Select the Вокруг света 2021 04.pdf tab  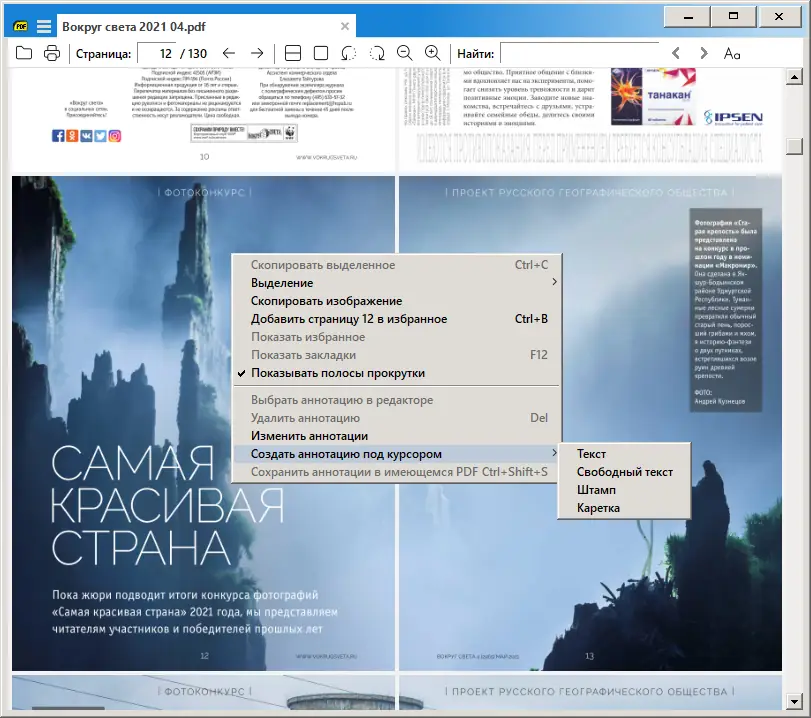[x=206, y=26]
